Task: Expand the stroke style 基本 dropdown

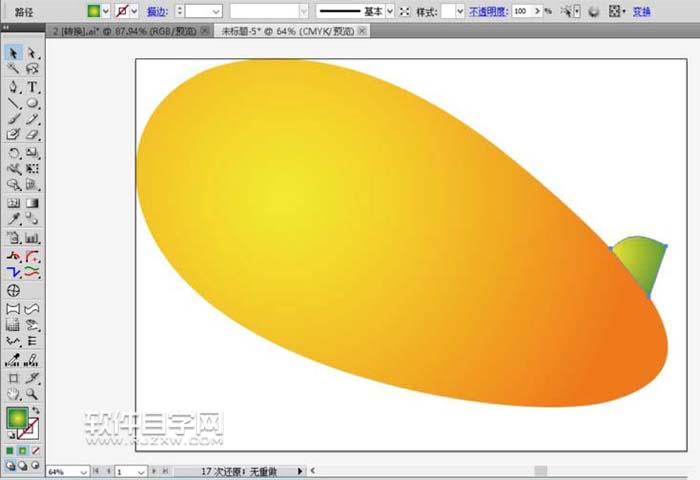Action: tap(390, 11)
